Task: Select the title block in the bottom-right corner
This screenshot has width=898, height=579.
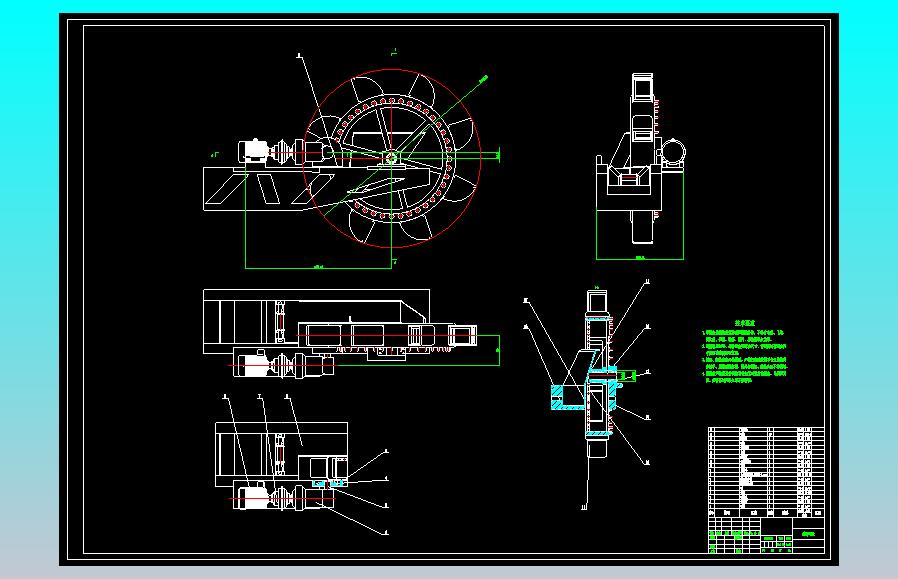Action: pos(766,535)
